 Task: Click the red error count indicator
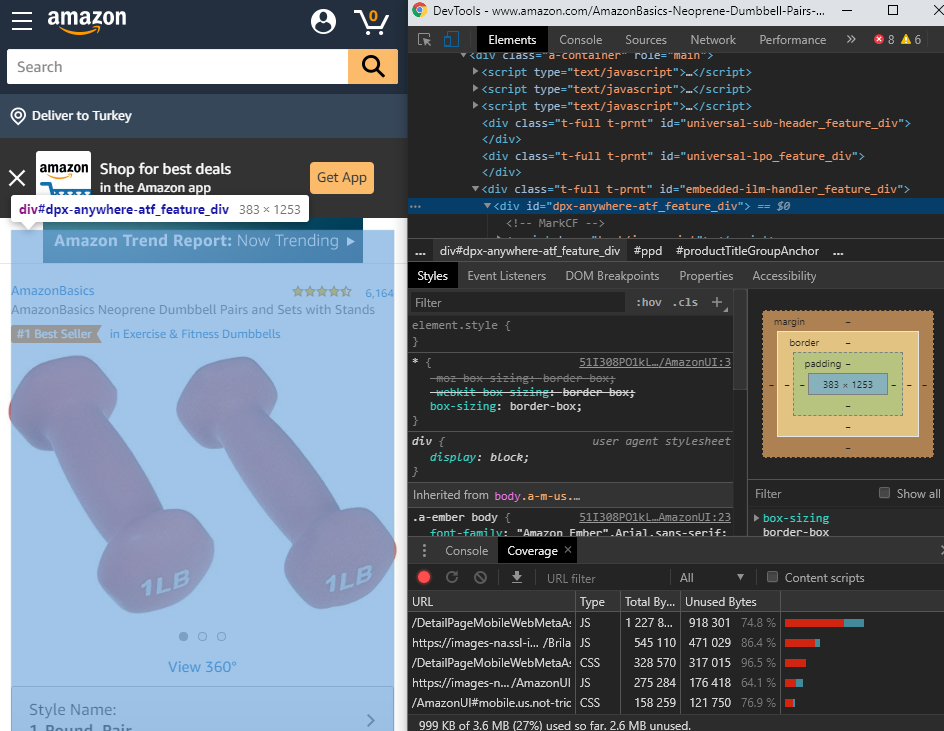tap(884, 40)
